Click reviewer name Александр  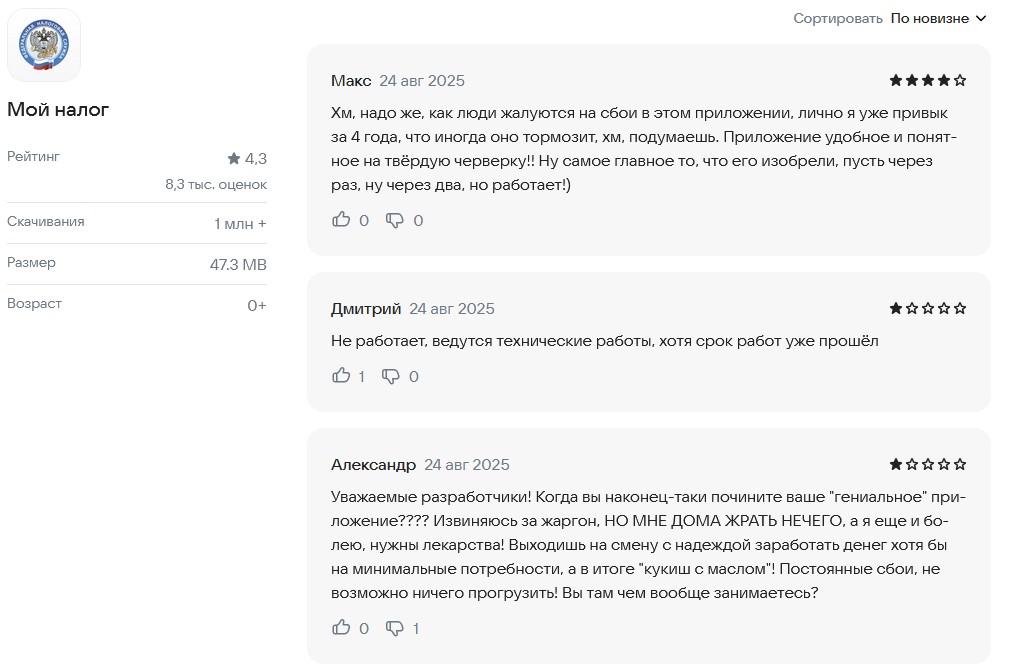[x=373, y=464]
